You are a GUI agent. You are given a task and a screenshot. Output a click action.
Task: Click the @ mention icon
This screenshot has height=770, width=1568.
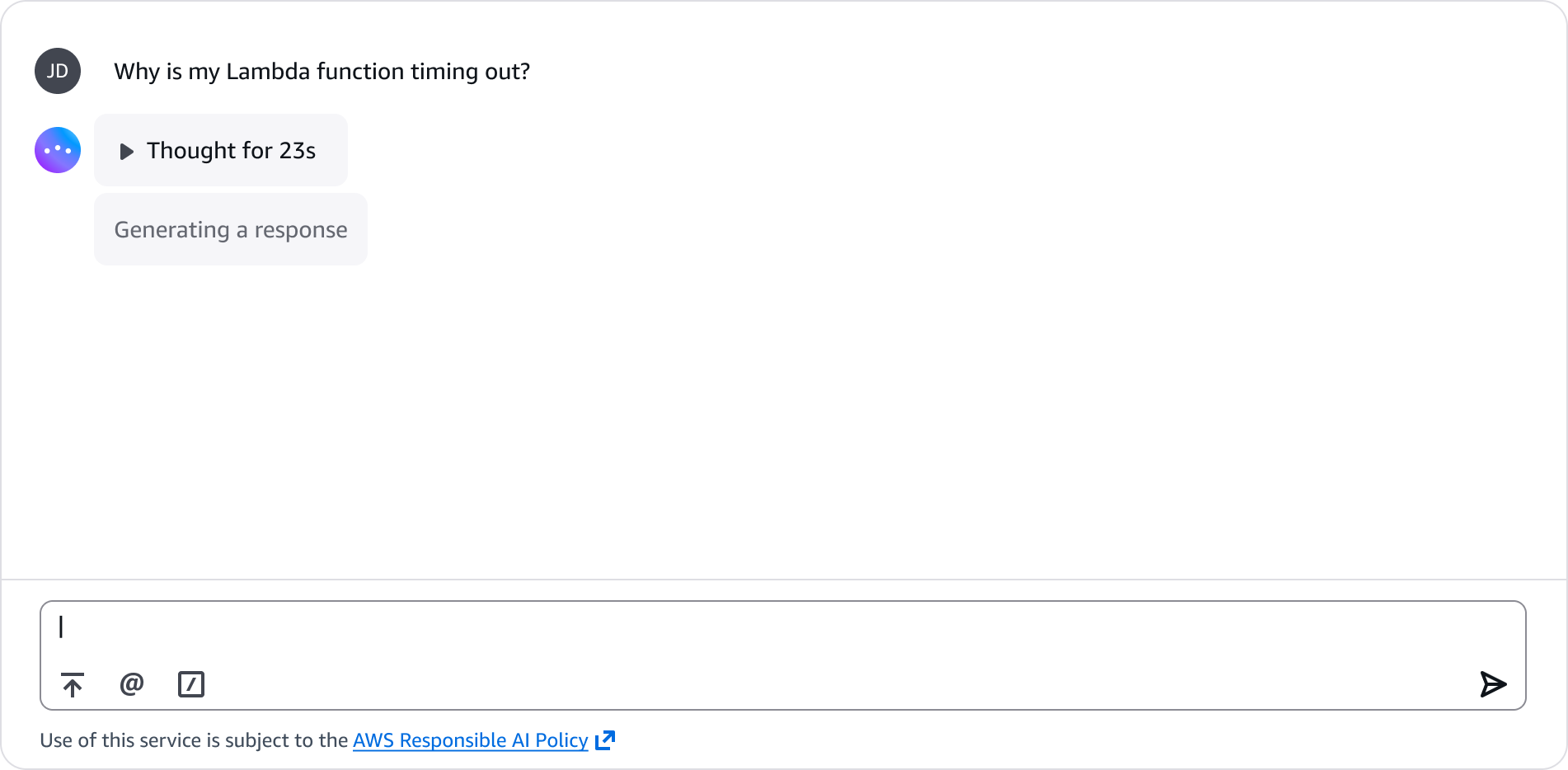point(132,684)
